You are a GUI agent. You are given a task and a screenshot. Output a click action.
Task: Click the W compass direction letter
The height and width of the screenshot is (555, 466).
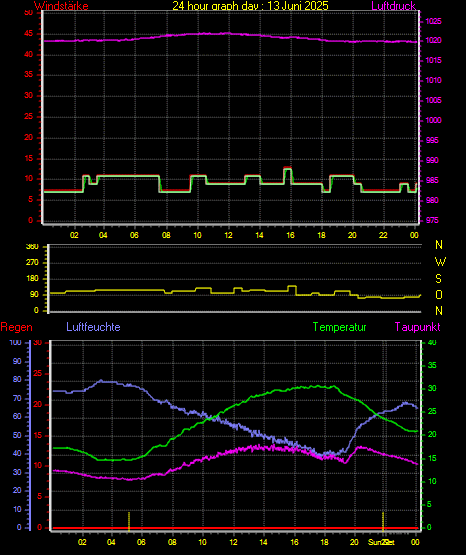coord(440,262)
